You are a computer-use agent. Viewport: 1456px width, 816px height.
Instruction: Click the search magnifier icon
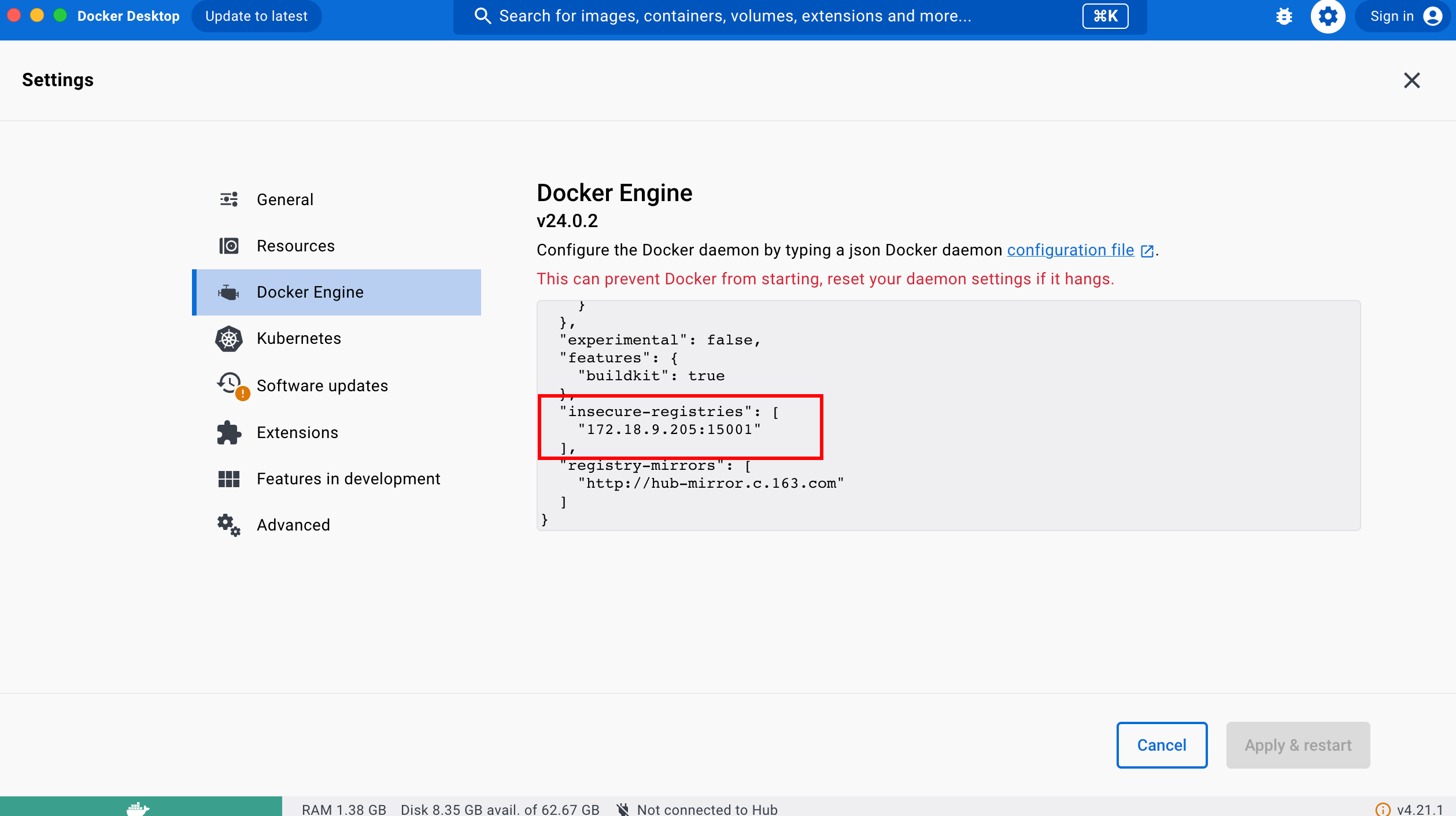[483, 16]
